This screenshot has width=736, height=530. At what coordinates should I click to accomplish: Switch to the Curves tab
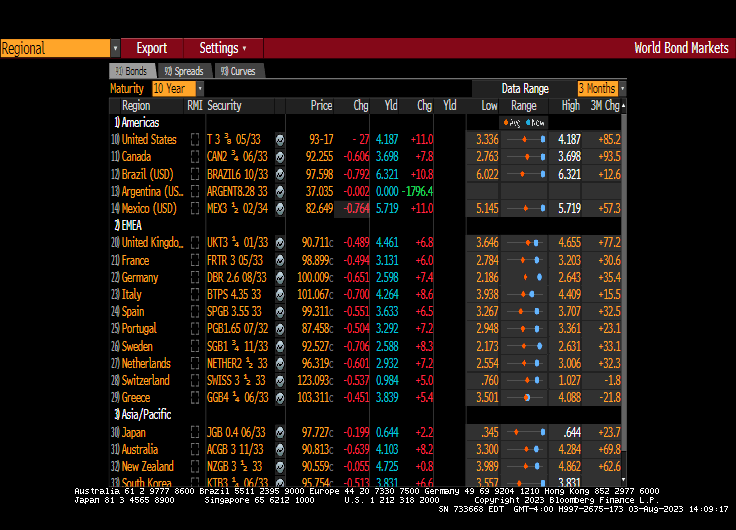(238, 71)
